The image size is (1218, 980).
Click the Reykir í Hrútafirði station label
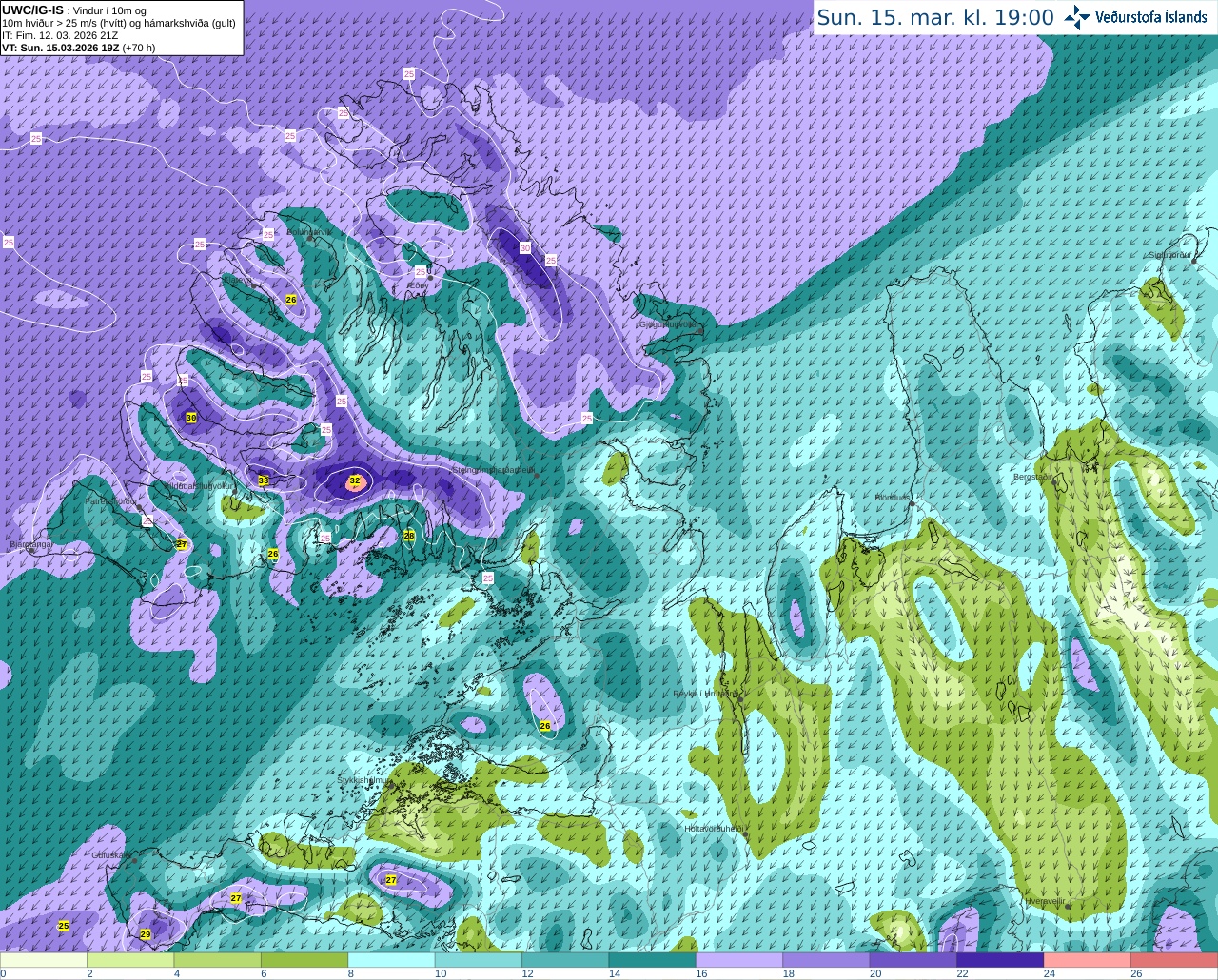click(706, 694)
